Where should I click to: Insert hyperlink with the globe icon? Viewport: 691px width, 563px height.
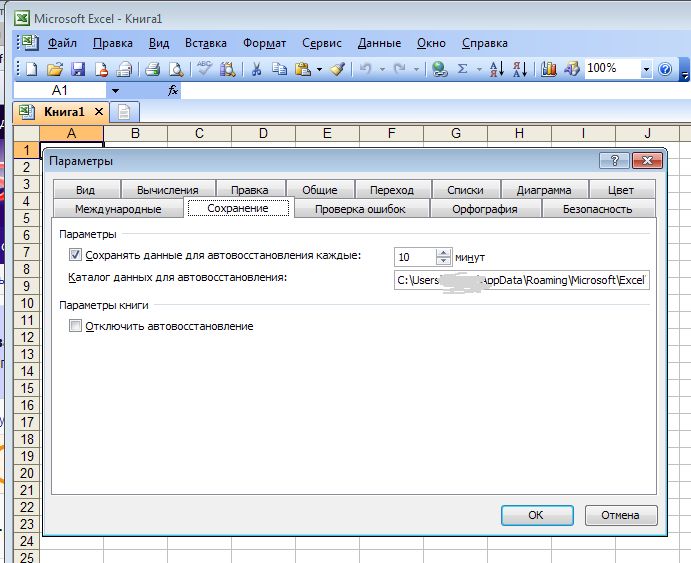[x=439, y=69]
